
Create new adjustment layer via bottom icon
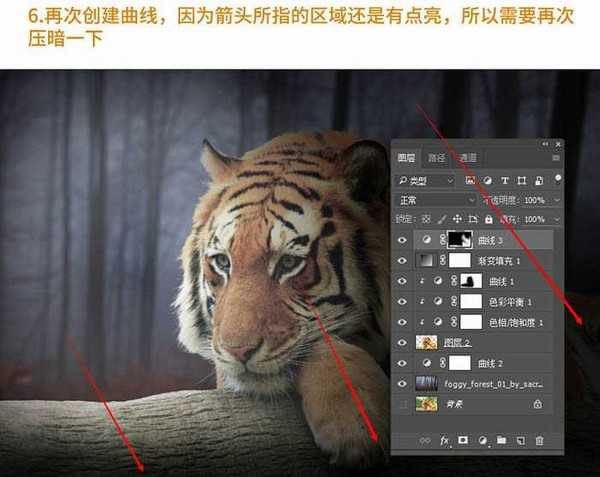point(482,440)
